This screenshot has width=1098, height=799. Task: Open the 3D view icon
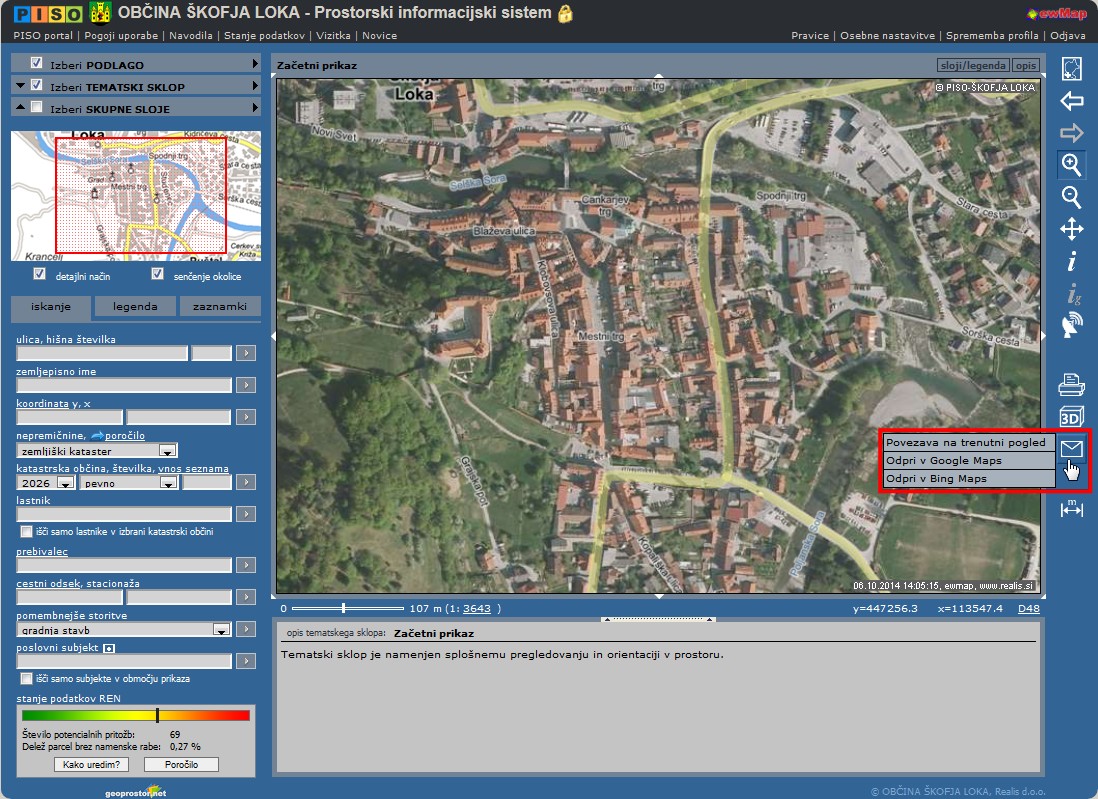pos(1071,417)
